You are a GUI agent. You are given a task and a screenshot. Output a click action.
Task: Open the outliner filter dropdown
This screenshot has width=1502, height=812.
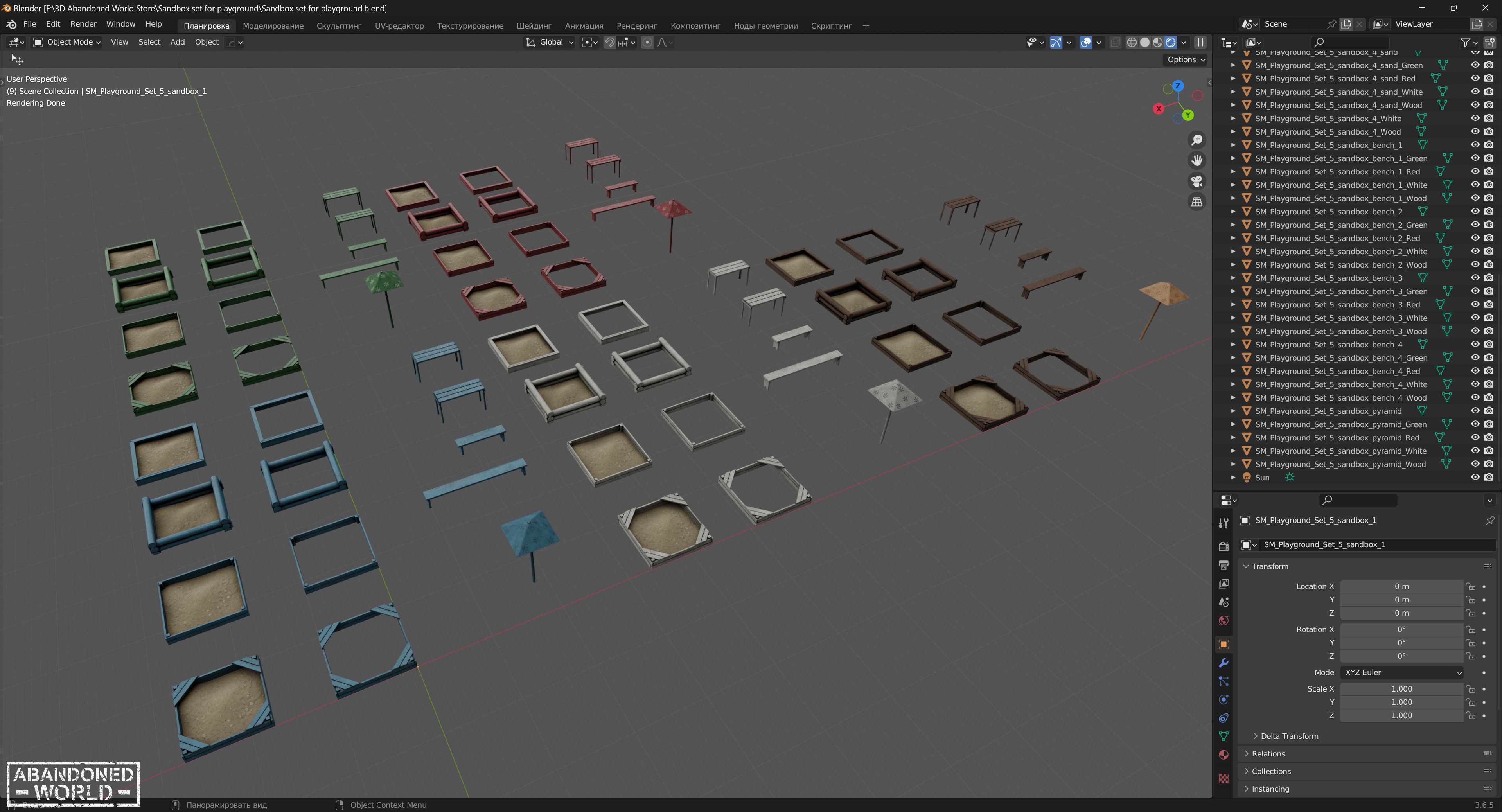tap(1469, 42)
